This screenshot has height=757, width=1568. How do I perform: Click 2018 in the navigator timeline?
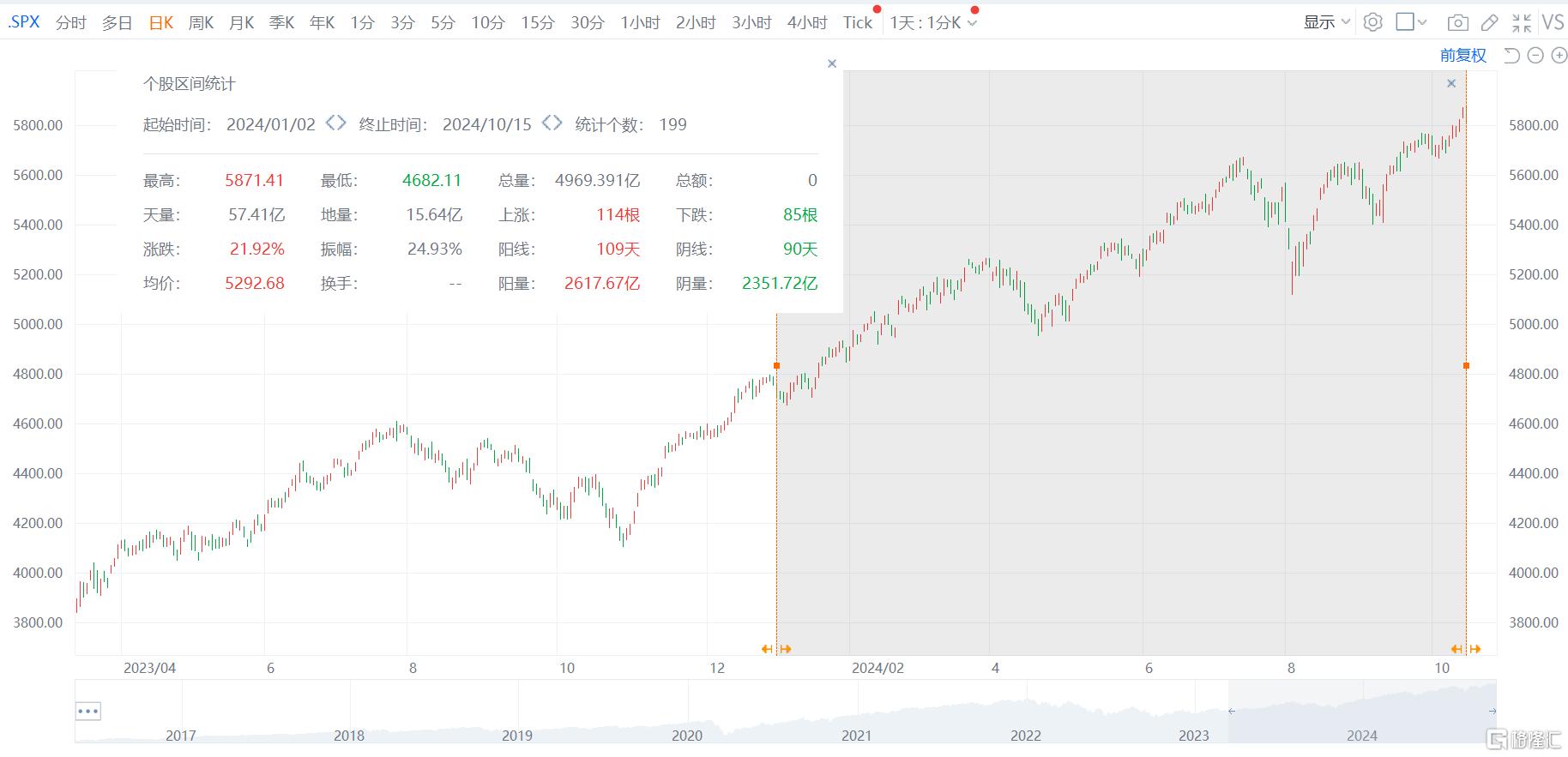[349, 736]
